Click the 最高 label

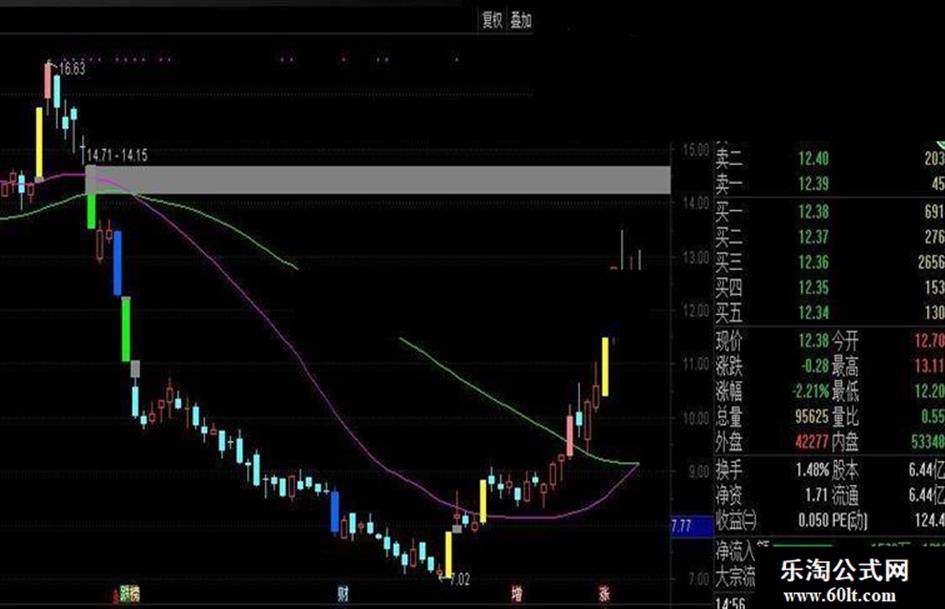click(846, 366)
